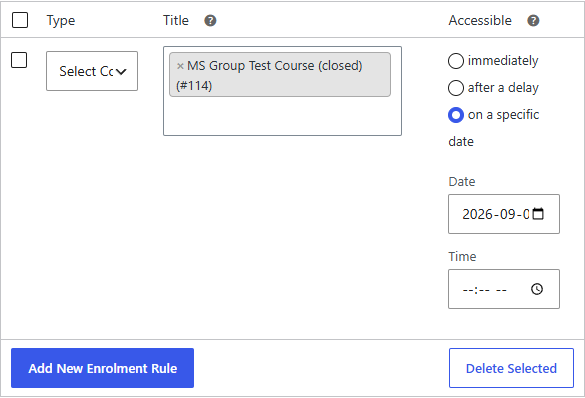Image resolution: width=585 pixels, height=398 pixels.
Task: Click the 'Type' column header
Action: click(61, 21)
